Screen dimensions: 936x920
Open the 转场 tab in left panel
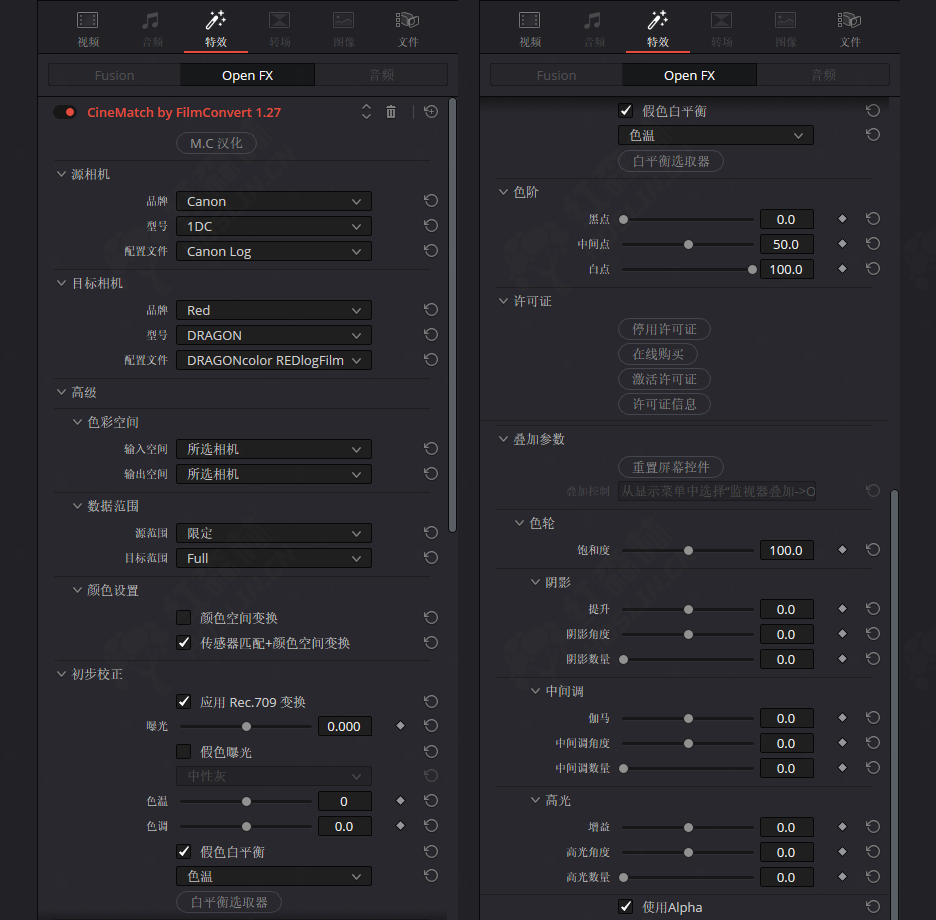(279, 29)
